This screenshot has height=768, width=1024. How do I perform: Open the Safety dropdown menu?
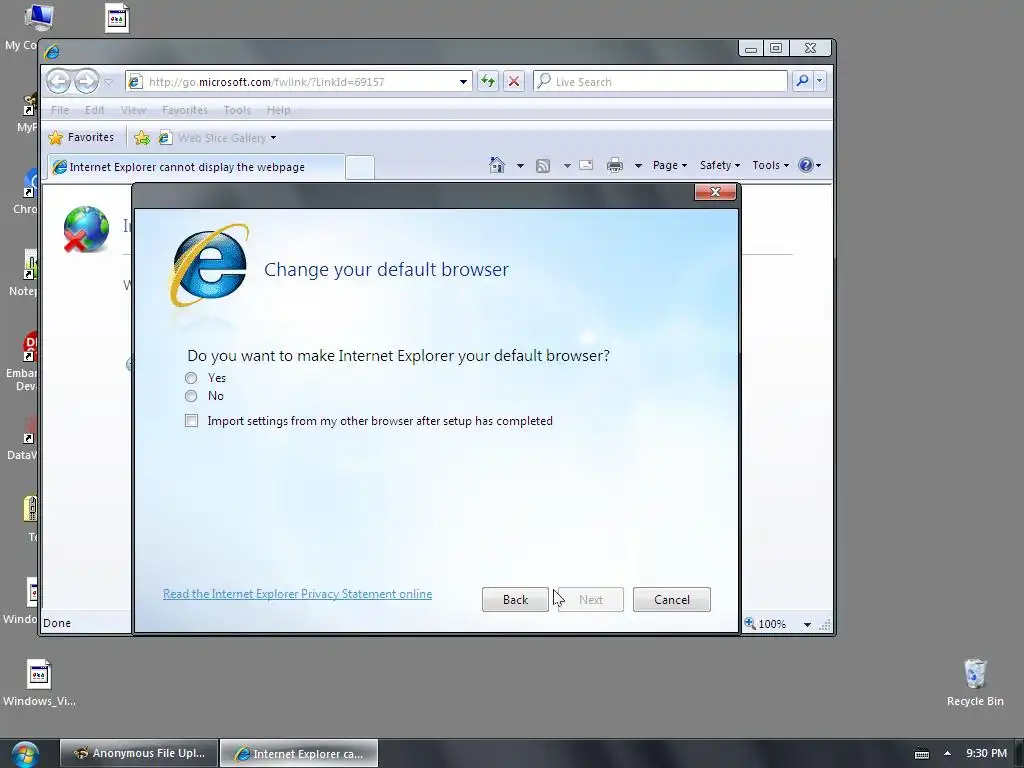[720, 165]
